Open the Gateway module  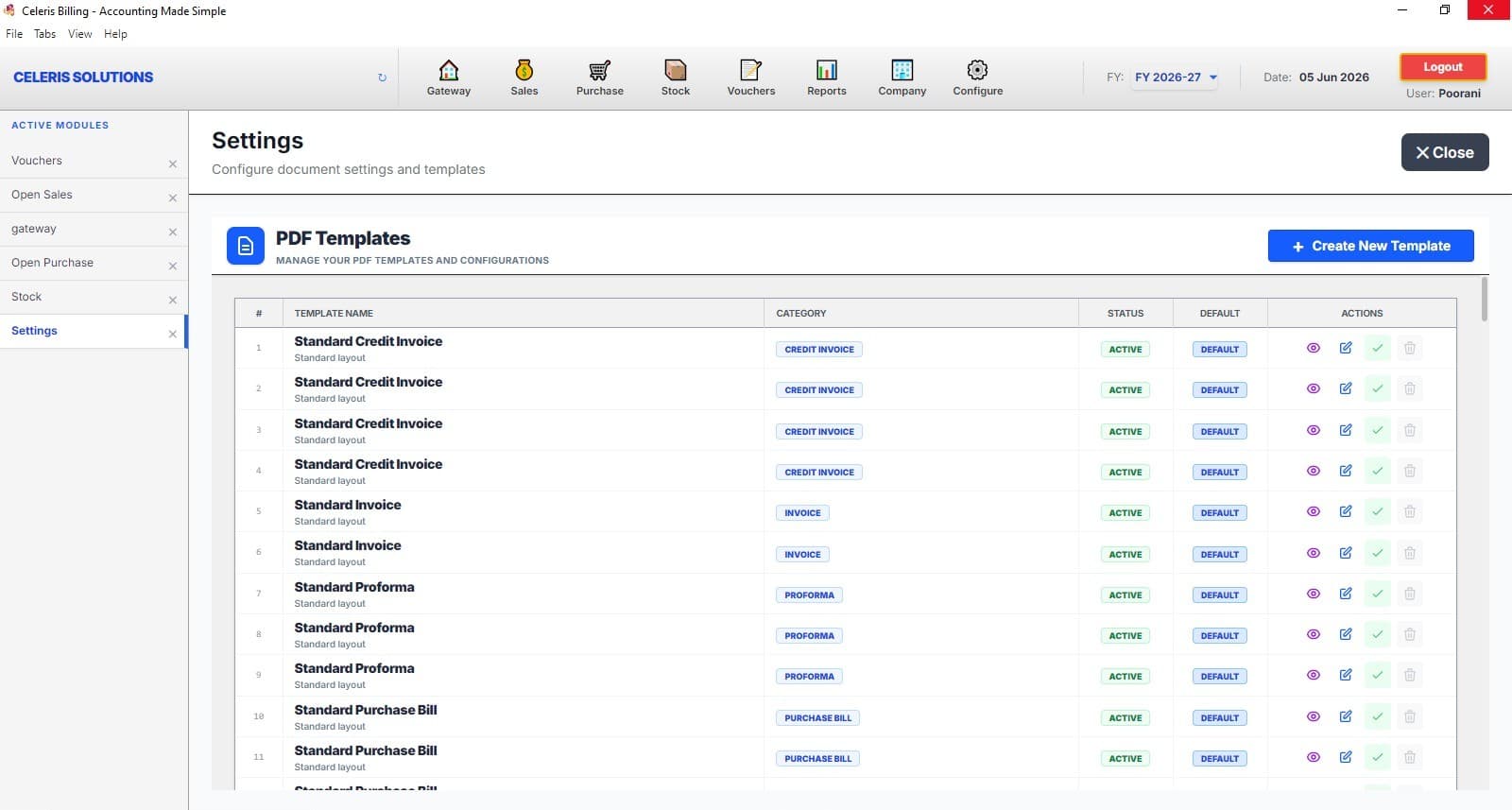[x=448, y=78]
